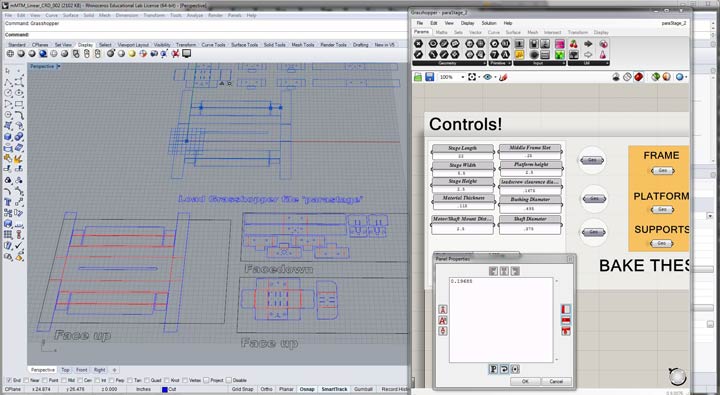Select the cherry icon in the Util panel

tap(574, 44)
